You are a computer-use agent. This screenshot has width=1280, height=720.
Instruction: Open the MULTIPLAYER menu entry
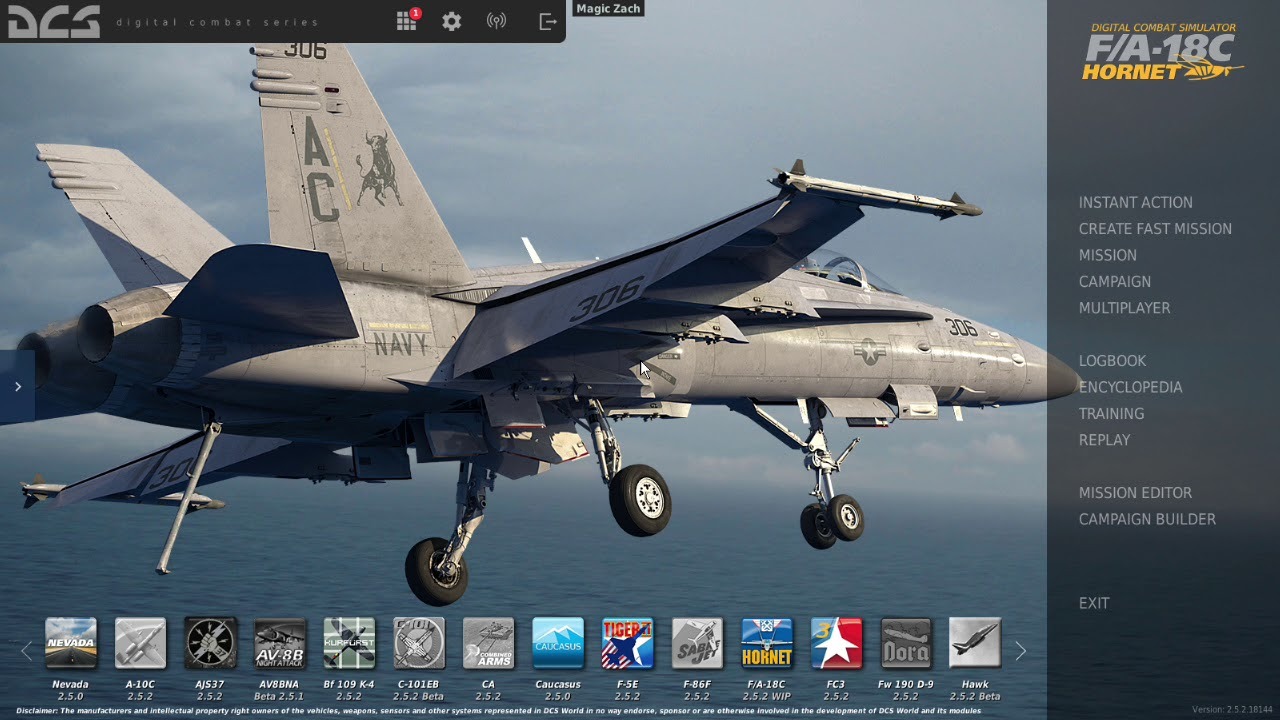pos(1124,308)
